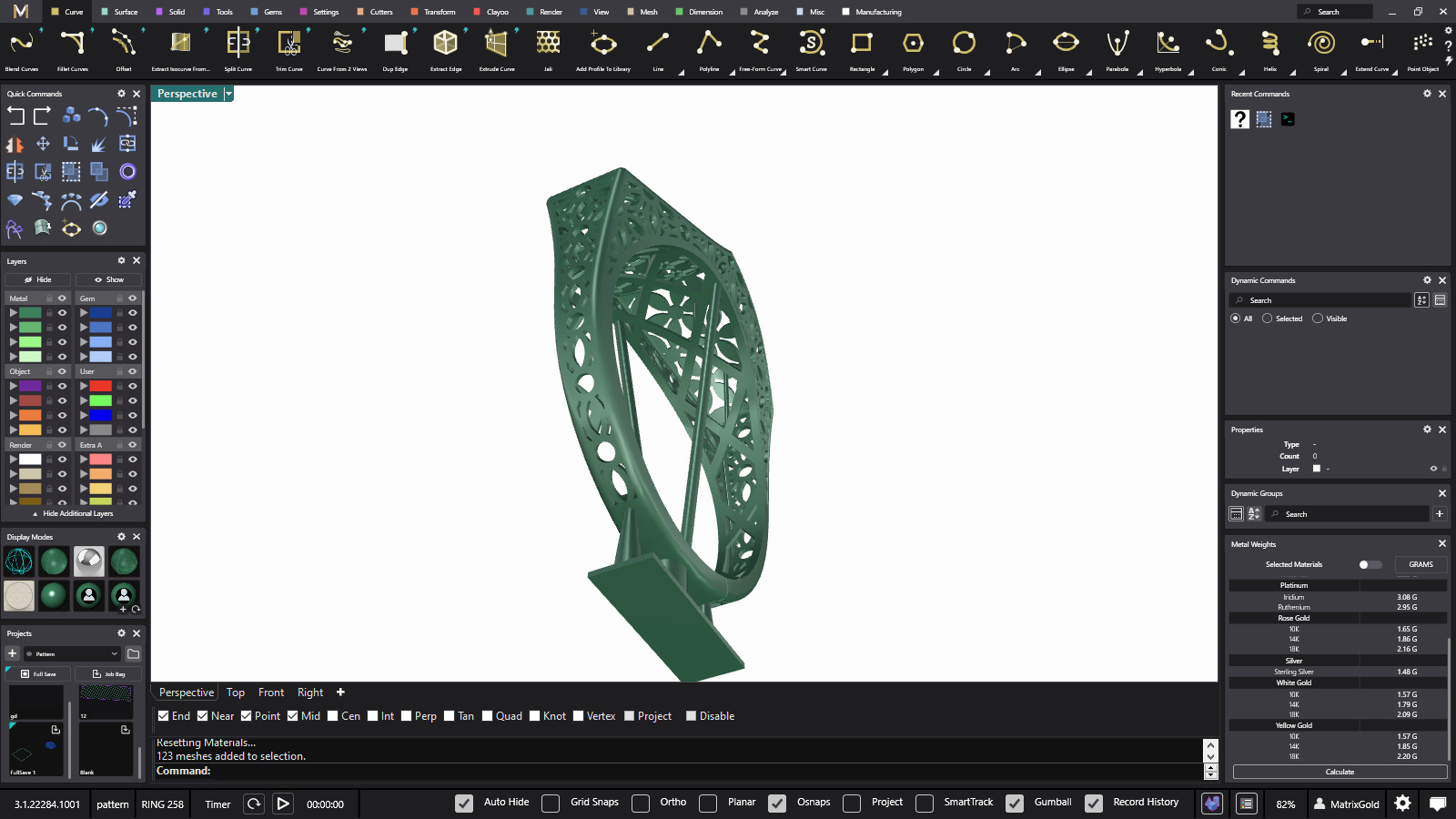Activate the Split Curve tool
1456x819 pixels.
(238, 50)
